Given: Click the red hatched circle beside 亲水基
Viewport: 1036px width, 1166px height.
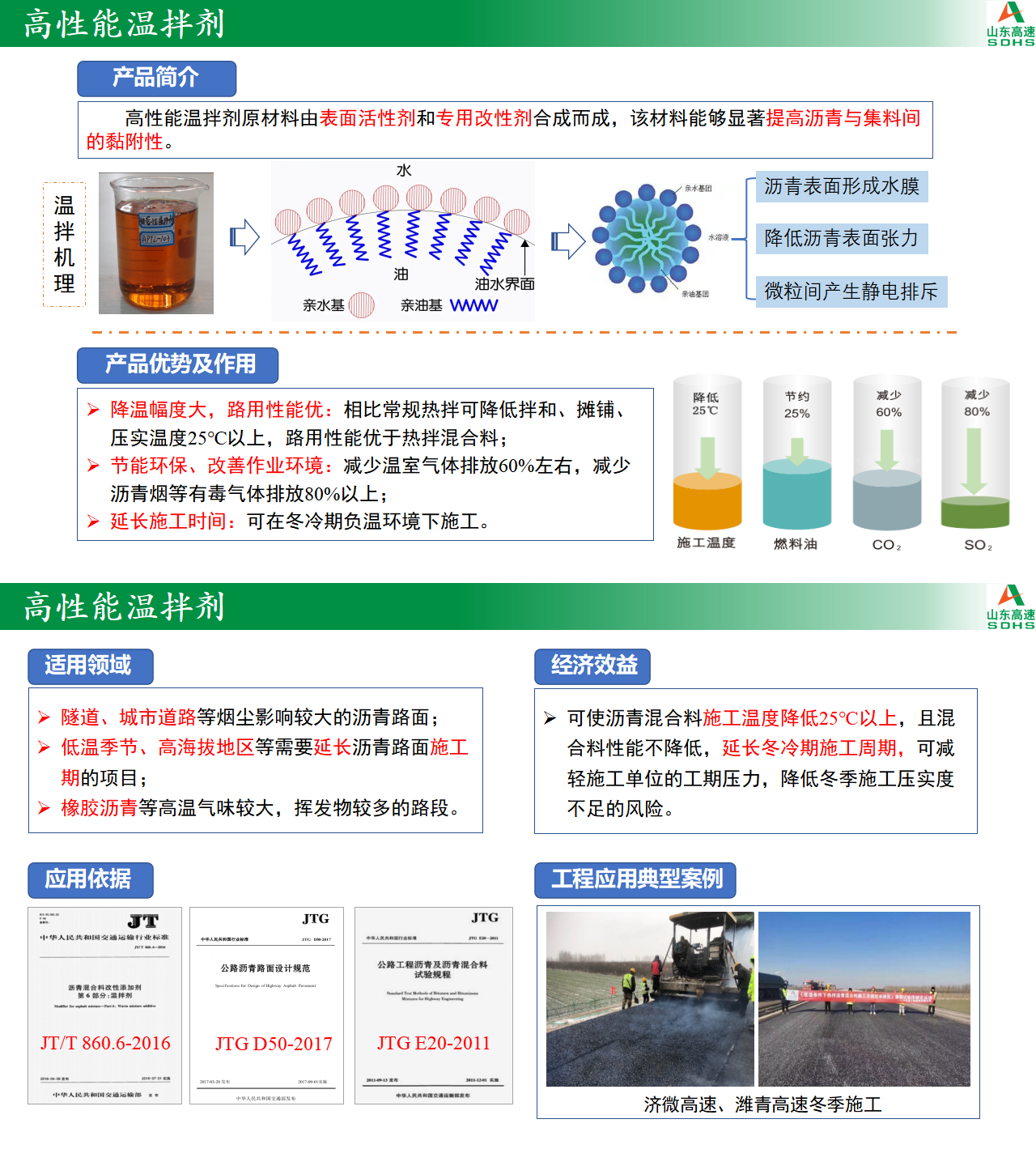Looking at the screenshot, I should coord(361,305).
